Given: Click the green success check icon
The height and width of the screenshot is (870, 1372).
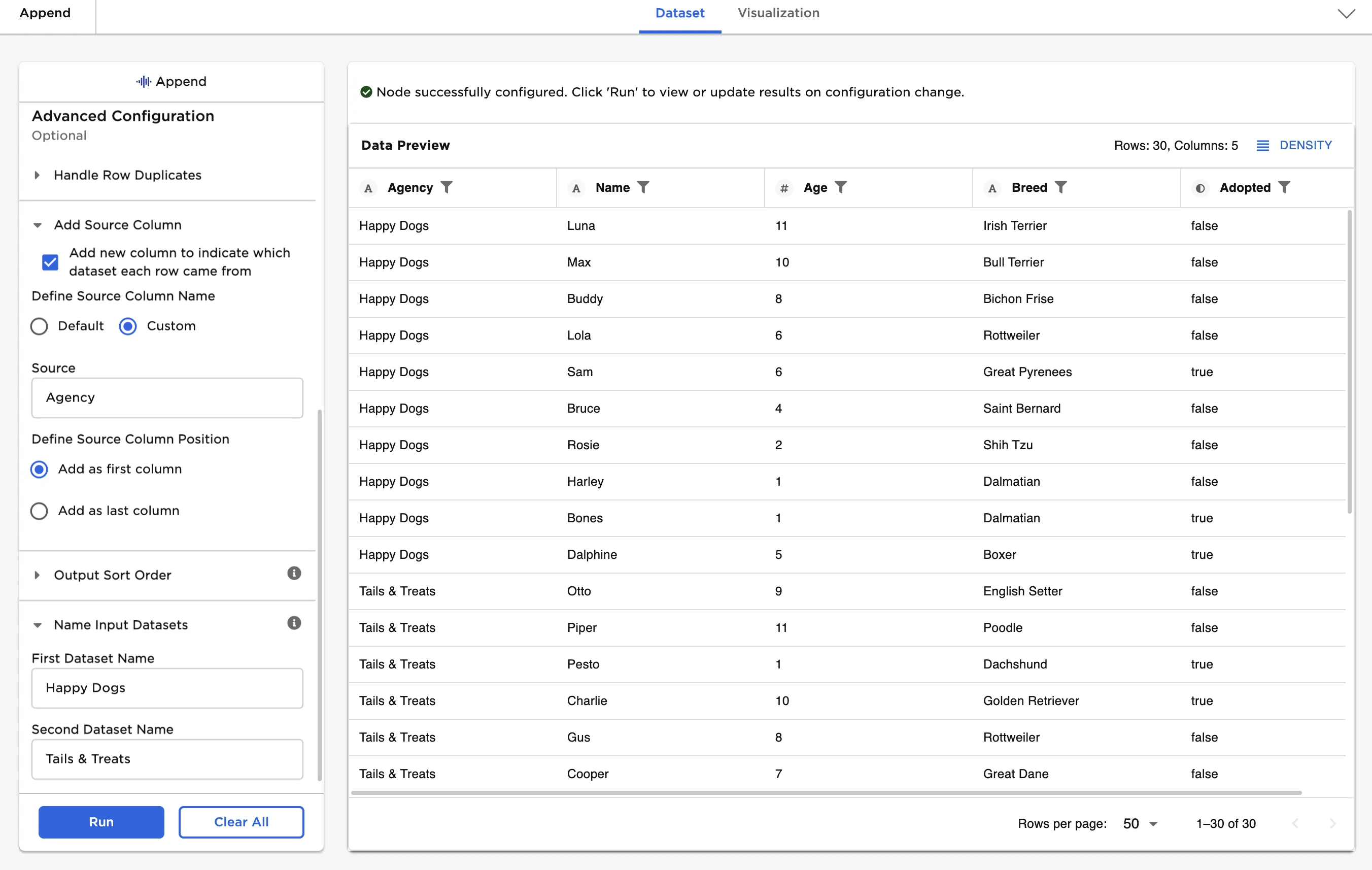Looking at the screenshot, I should coord(366,92).
